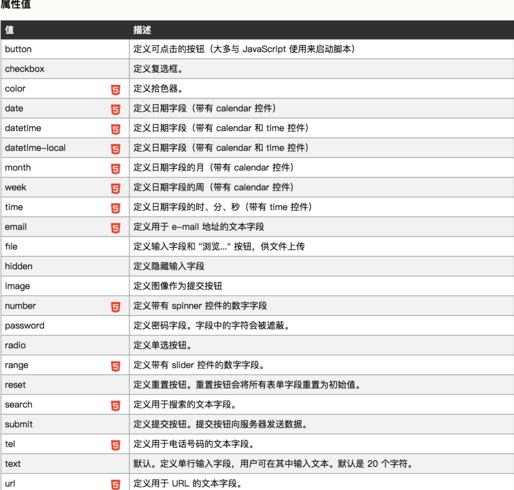Select the 'url' value text
This screenshot has width=514, height=490.
pos(10,483)
